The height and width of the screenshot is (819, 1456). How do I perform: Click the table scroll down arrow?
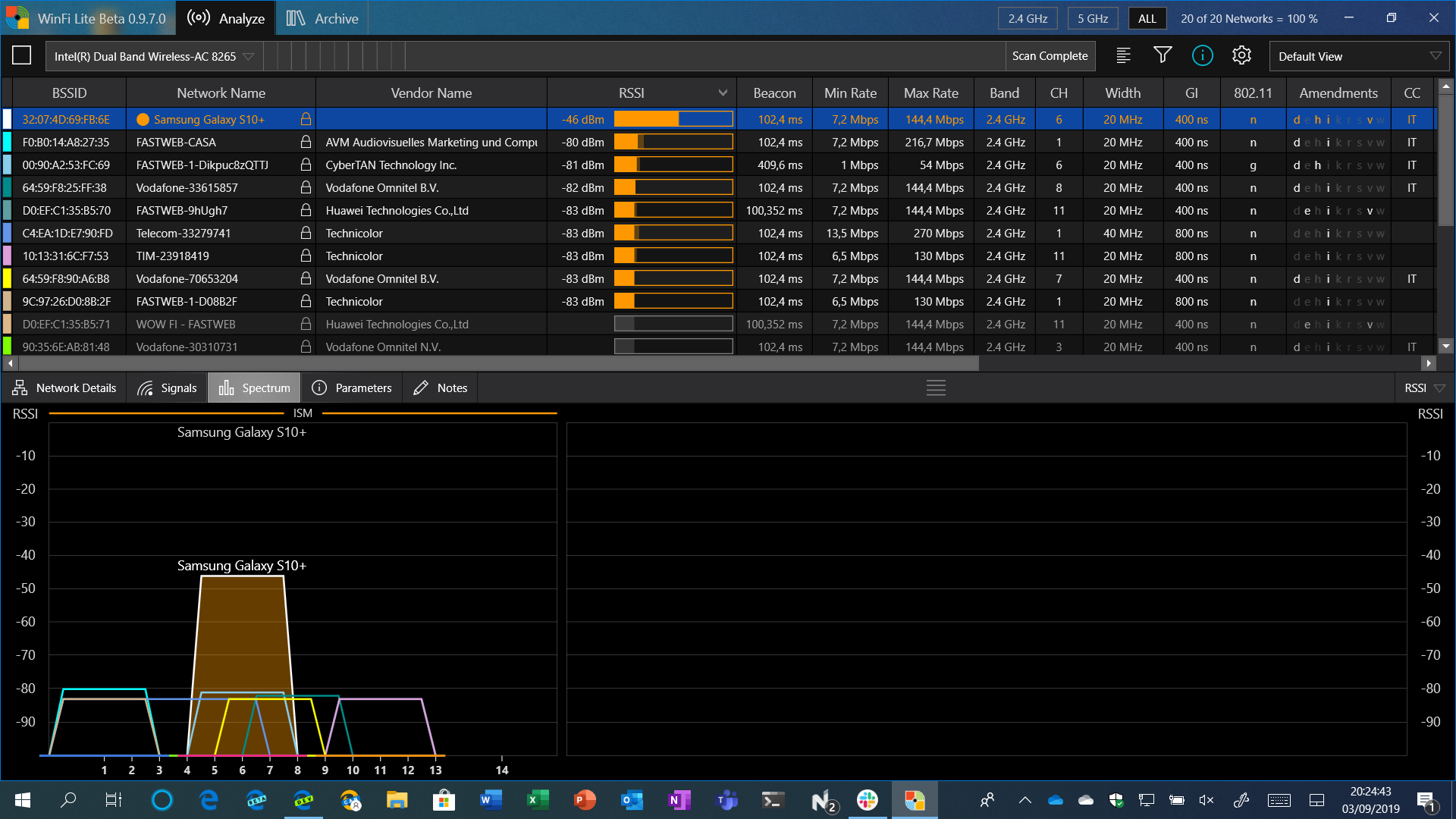(1446, 346)
